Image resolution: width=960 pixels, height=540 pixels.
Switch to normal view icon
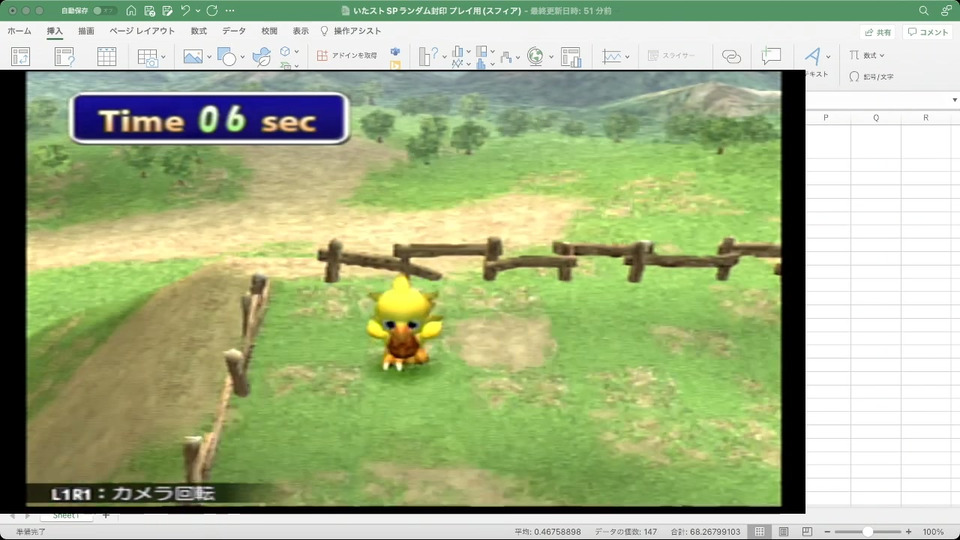click(x=760, y=531)
